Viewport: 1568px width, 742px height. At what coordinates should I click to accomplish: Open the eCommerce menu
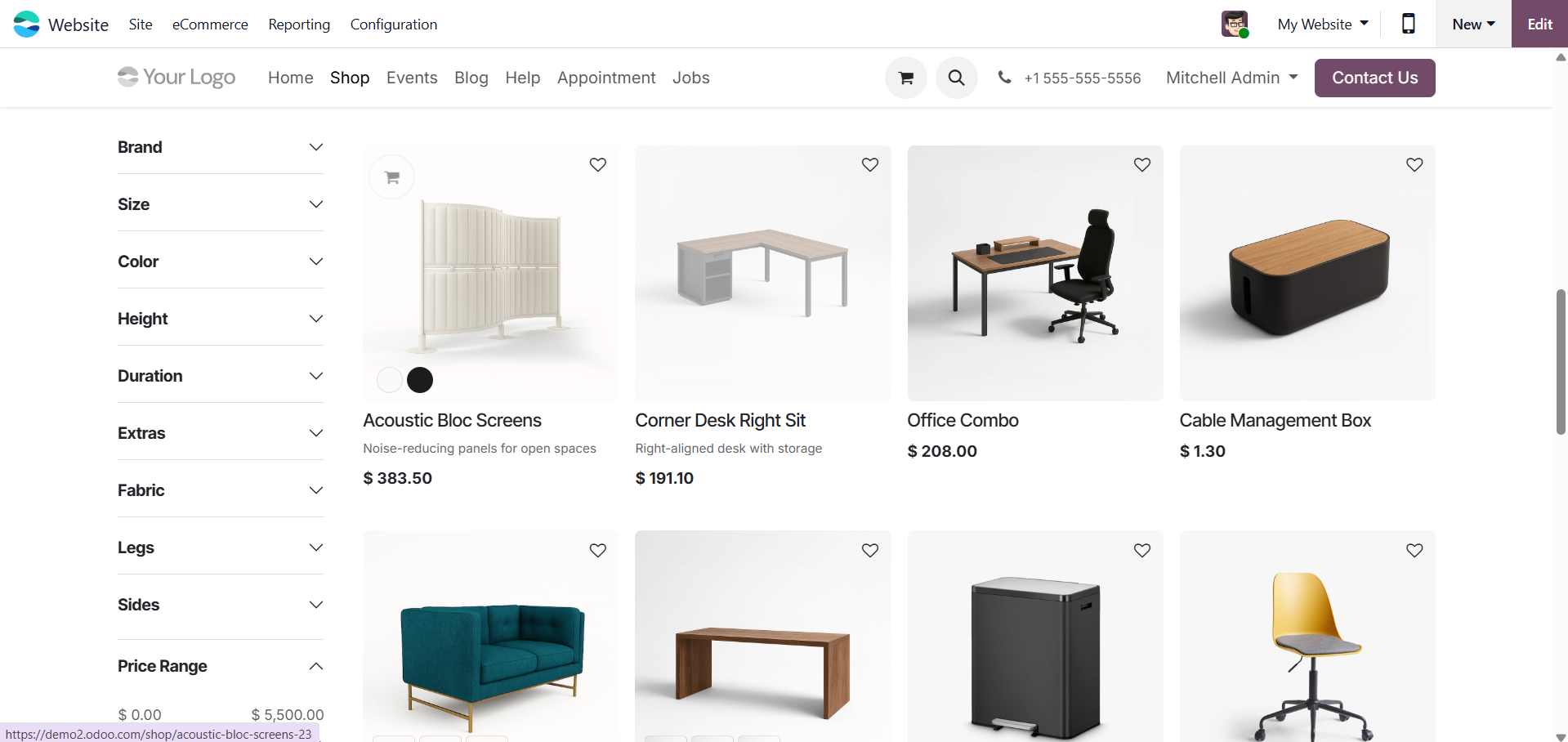pyautogui.click(x=210, y=25)
